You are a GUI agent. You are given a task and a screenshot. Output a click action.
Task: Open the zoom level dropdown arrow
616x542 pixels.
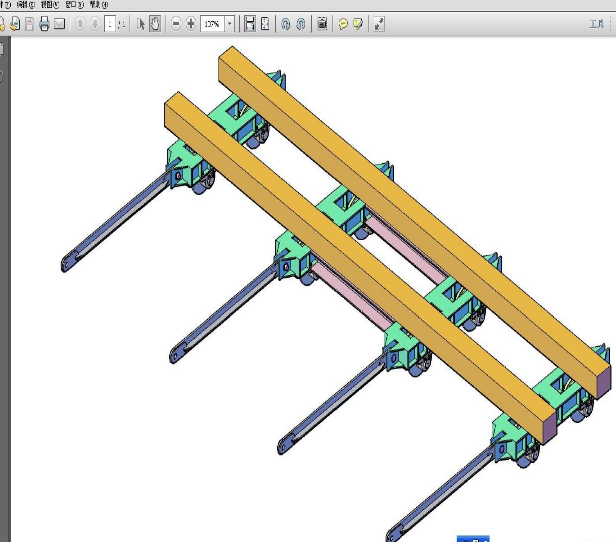(x=229, y=24)
